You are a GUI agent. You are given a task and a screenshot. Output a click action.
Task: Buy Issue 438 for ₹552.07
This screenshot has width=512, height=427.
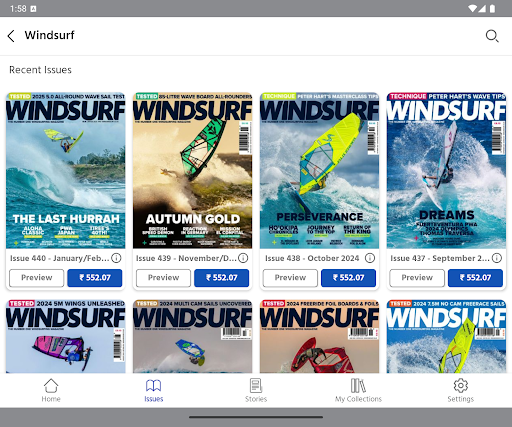348,278
